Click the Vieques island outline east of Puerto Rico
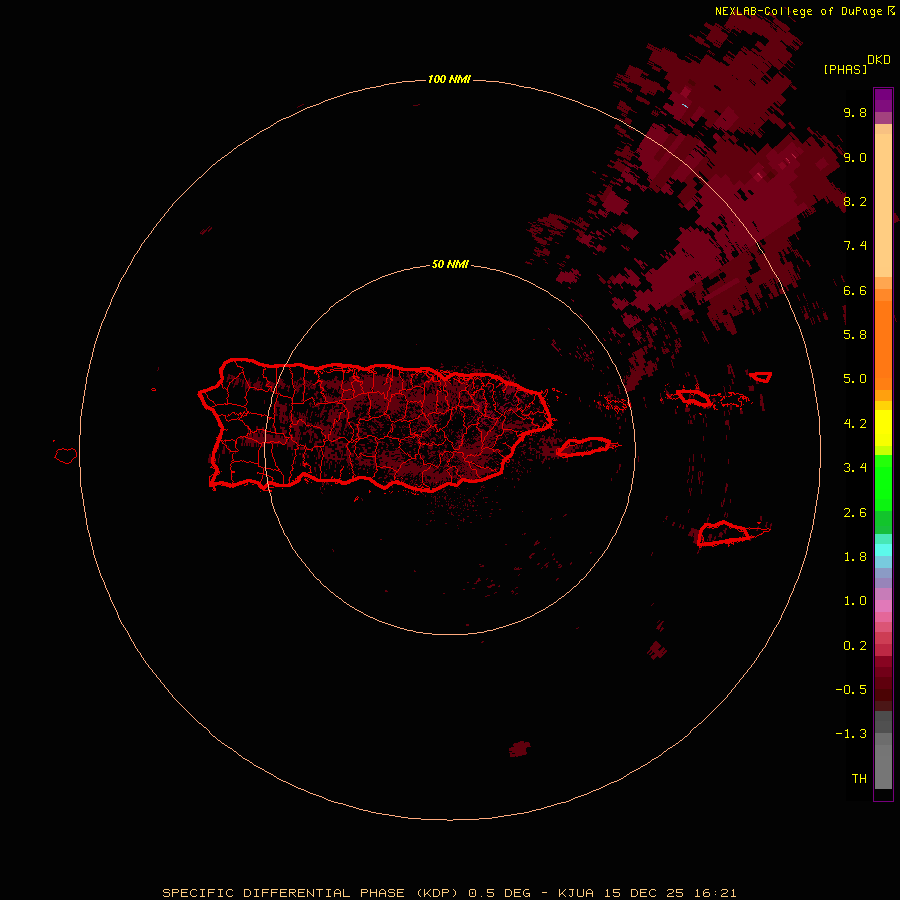This screenshot has width=900, height=900. pyautogui.click(x=584, y=447)
